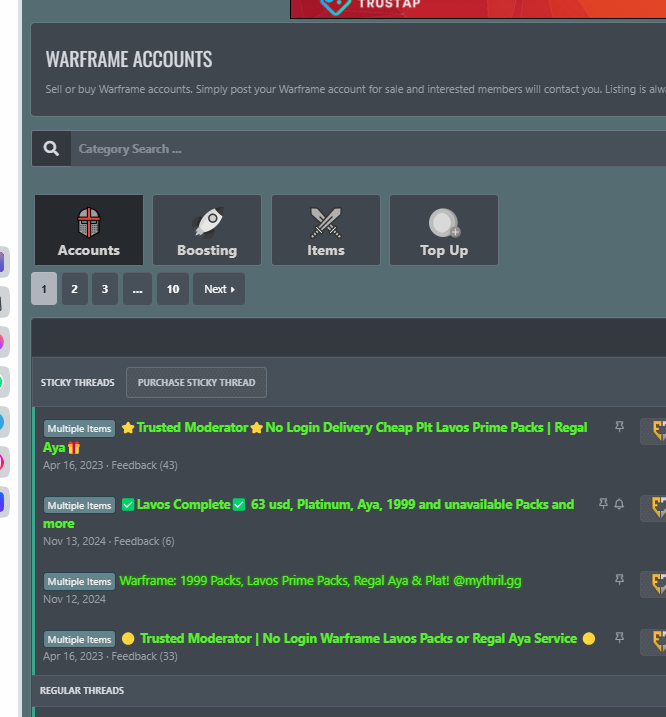666x717 pixels.
Task: Click Purchase Sticky Thread button
Action: pyautogui.click(x=196, y=382)
